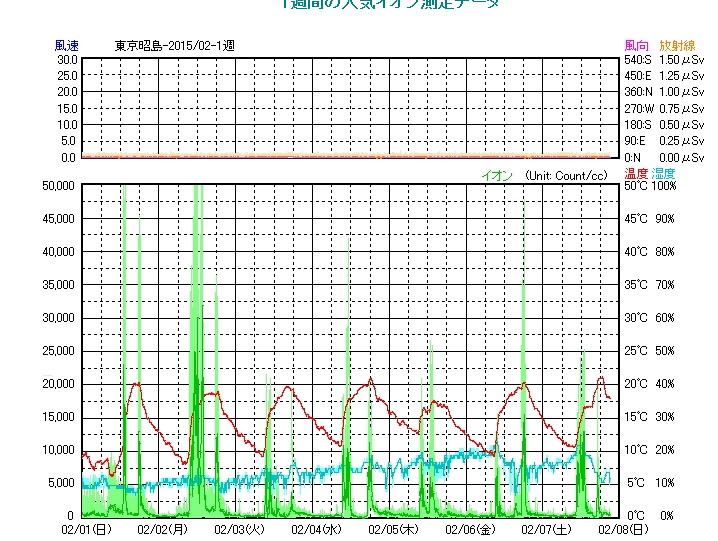Click the 30,000 ion axis value
The width and height of the screenshot is (718, 541).
[x=58, y=318]
